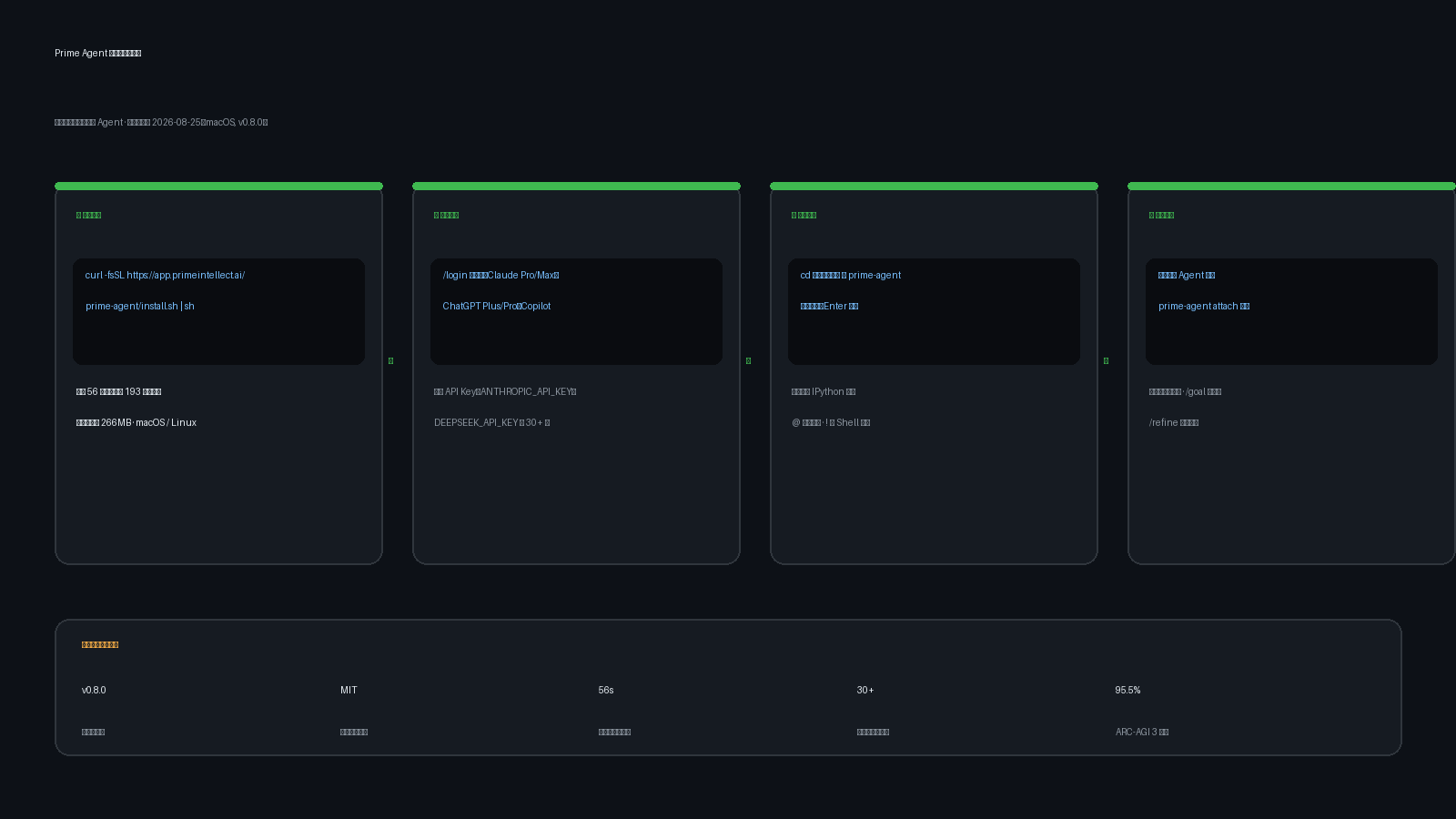Click the DEEPSEEK_API_KEY 30+ line
Image resolution: width=1456 pixels, height=819 pixels.
coord(491,422)
